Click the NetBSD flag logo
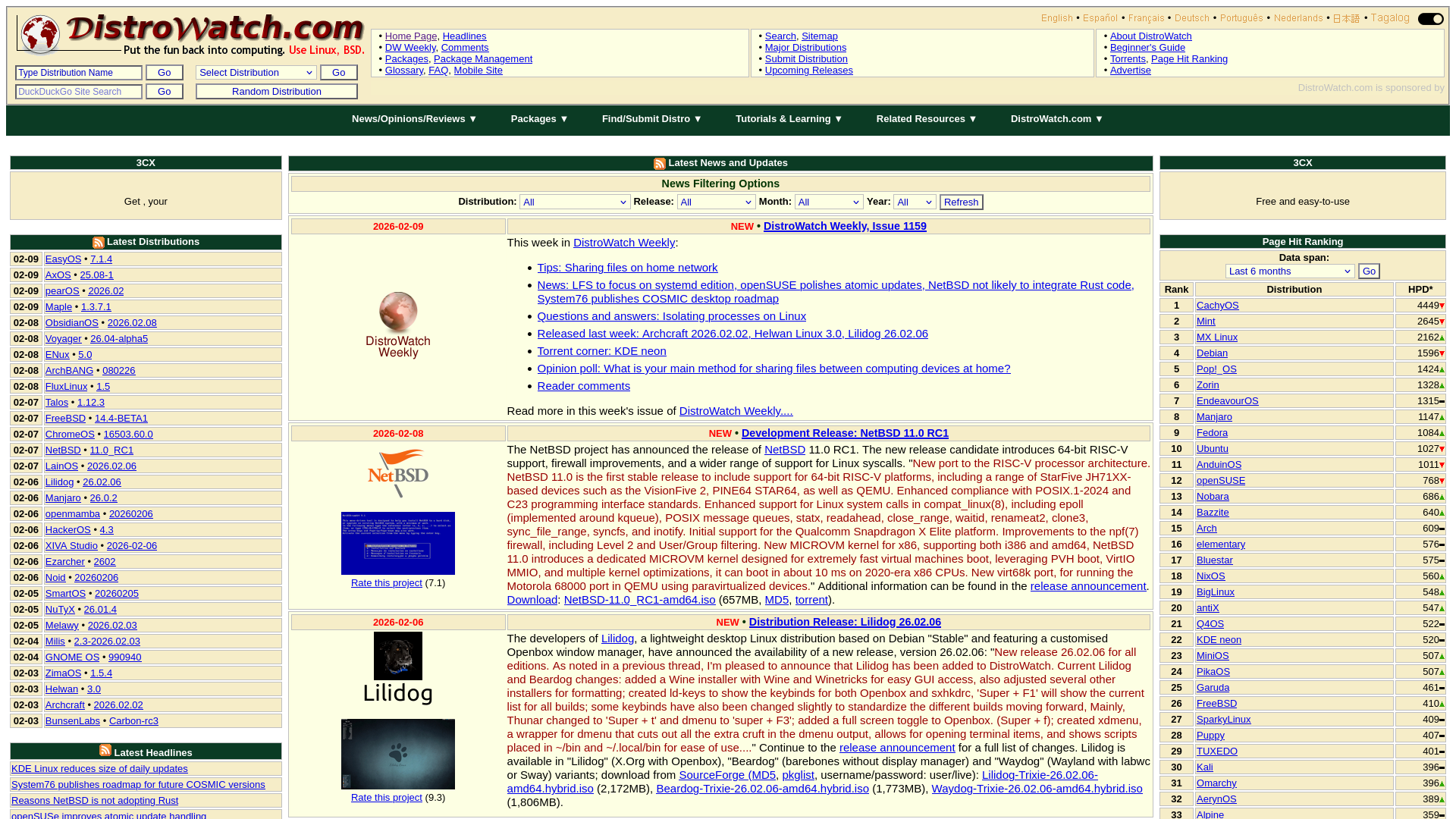 pos(397,473)
